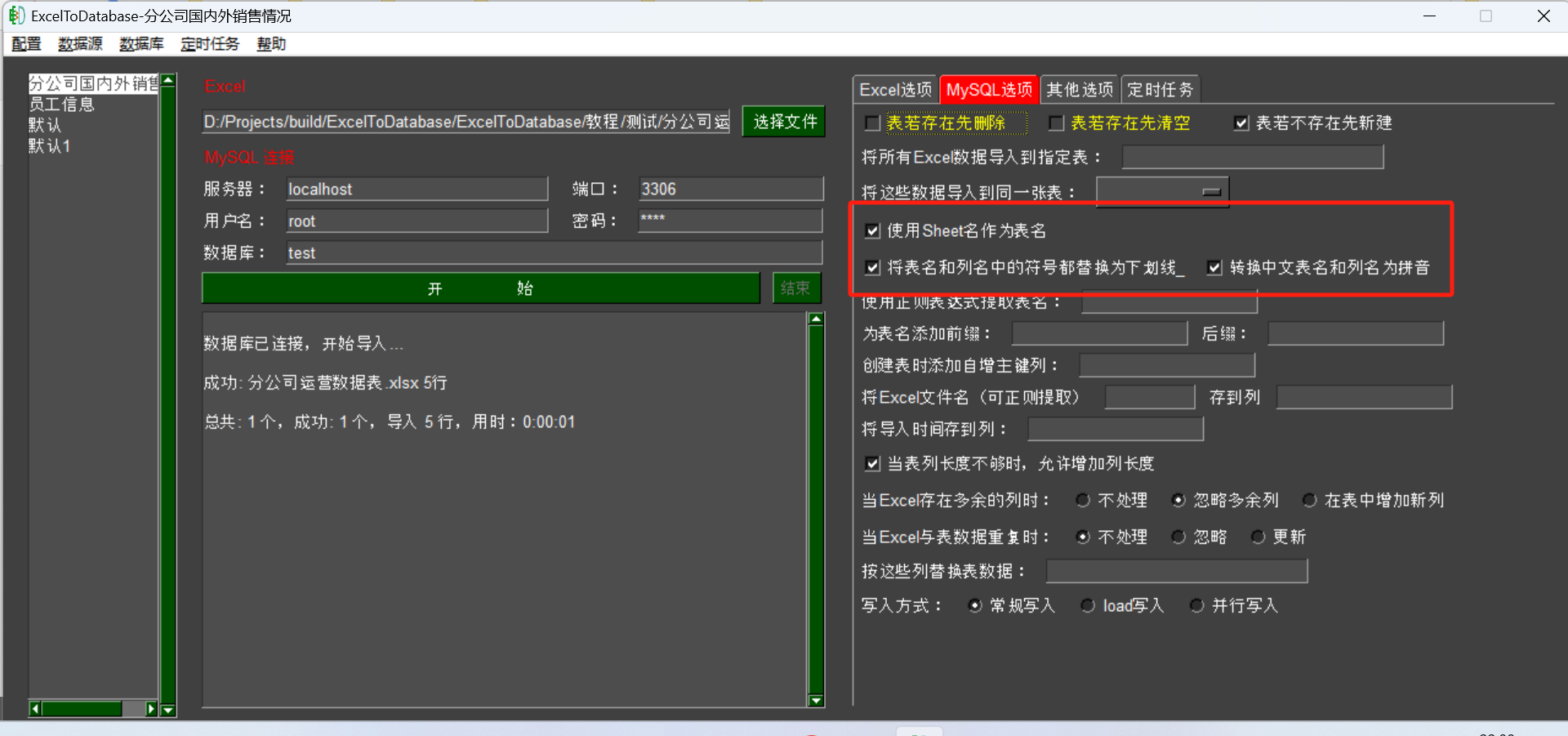Select 忽略 for duplicate data handling
This screenshot has height=736, width=1568.
click(x=1178, y=538)
